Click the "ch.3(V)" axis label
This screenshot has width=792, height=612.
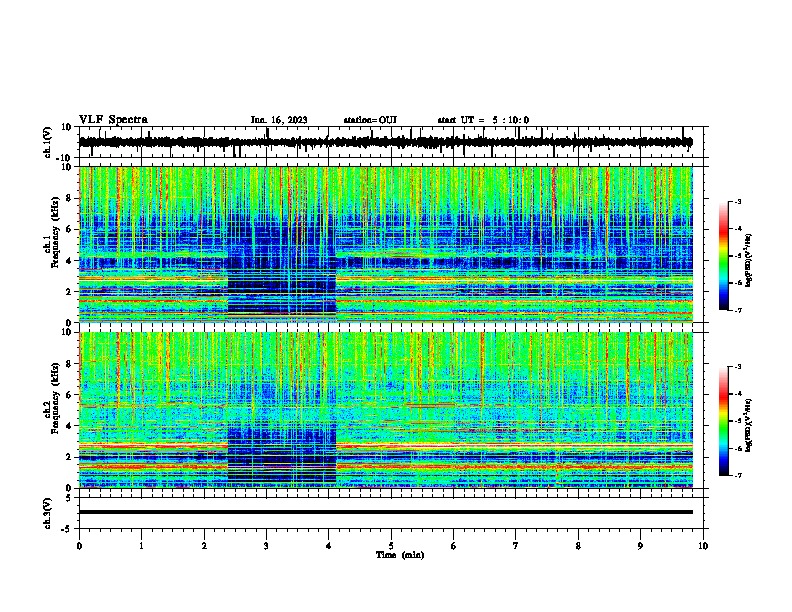click(48, 513)
